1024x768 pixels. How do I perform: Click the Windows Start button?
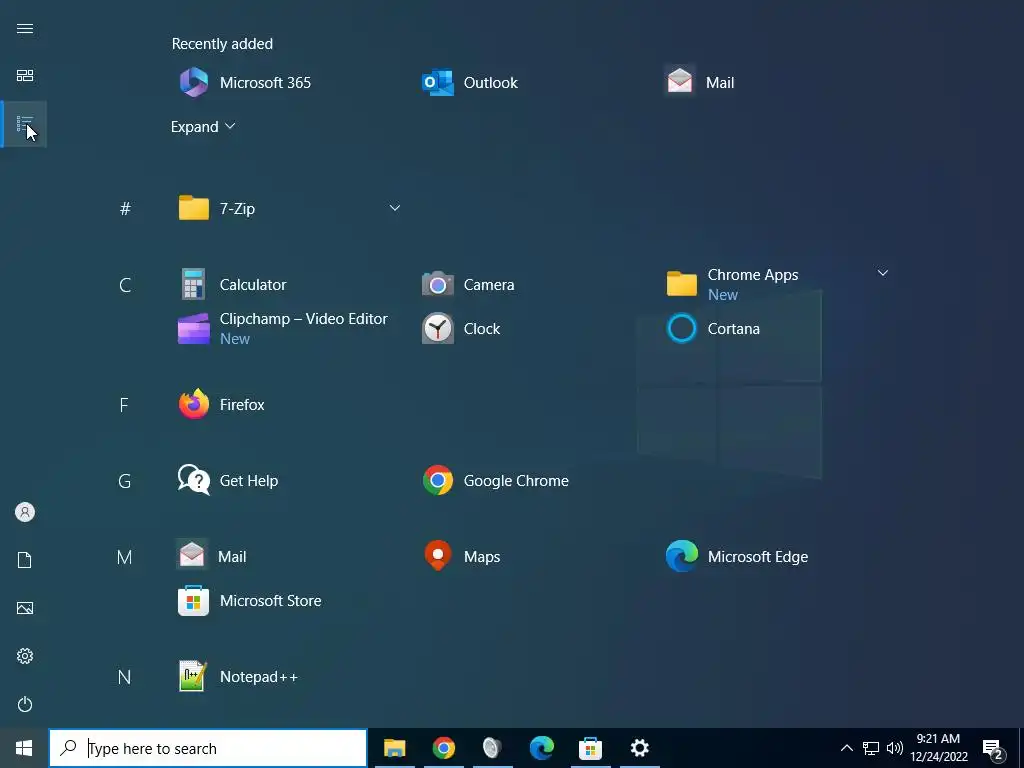[24, 748]
